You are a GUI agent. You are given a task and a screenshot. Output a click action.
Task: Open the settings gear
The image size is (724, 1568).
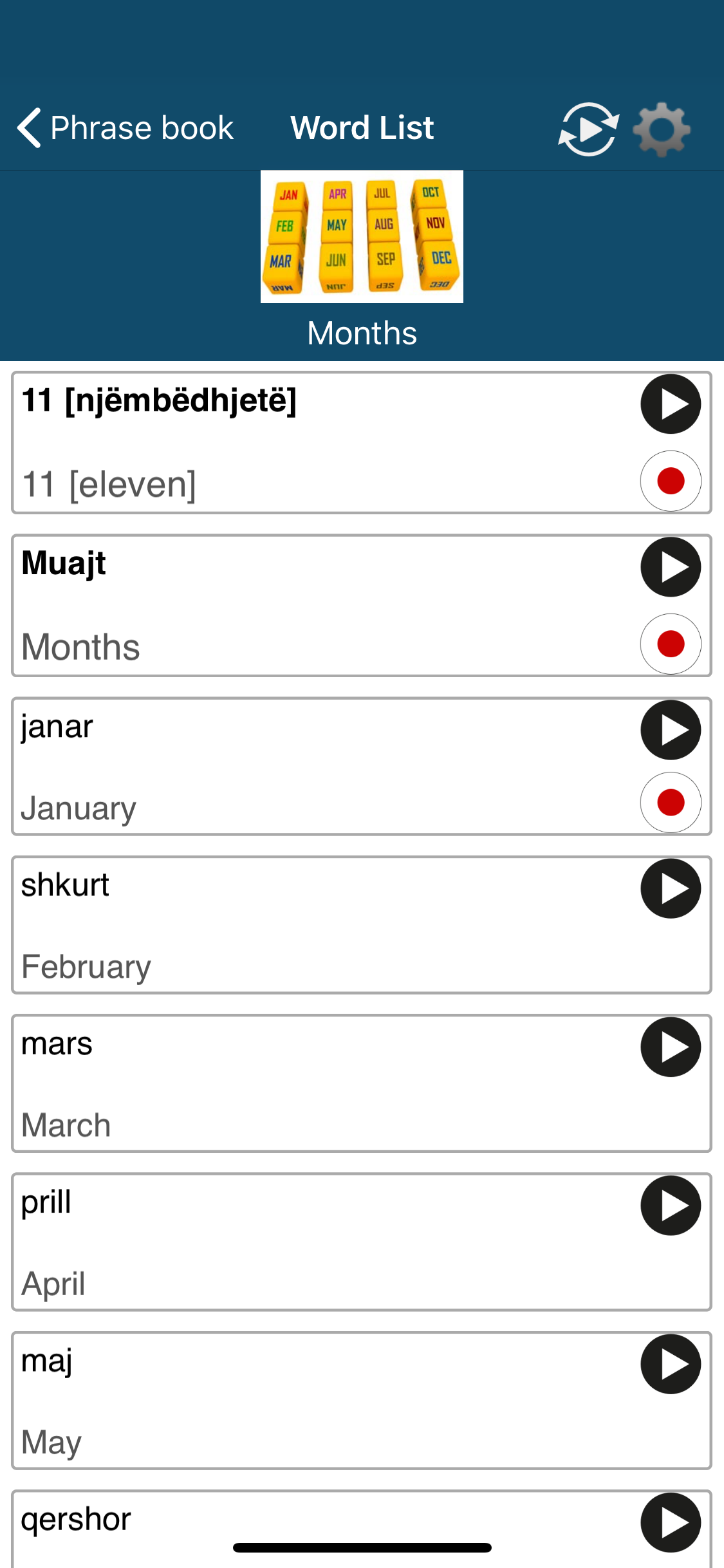click(x=662, y=129)
